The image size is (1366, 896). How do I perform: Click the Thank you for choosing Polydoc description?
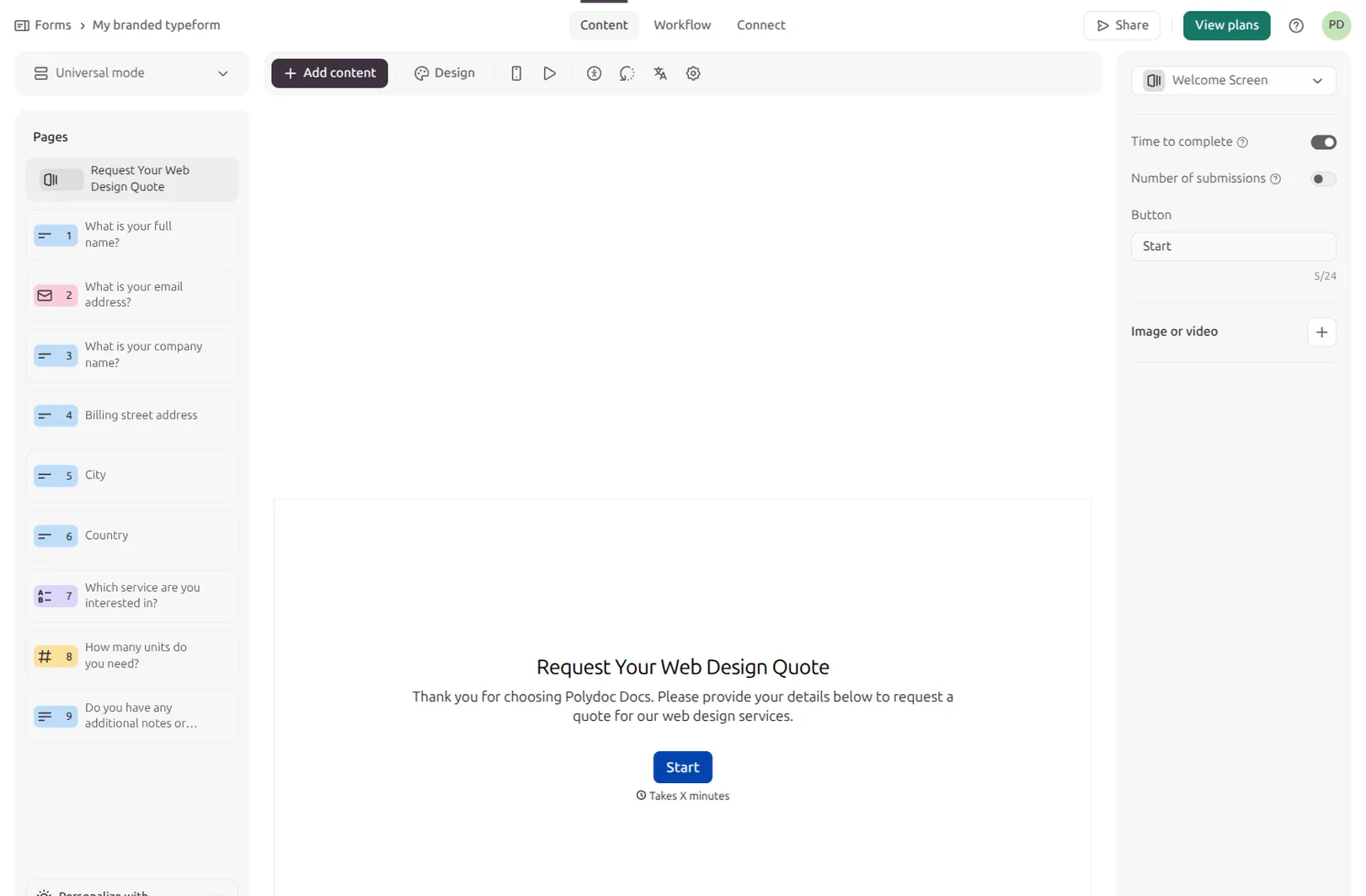pos(682,707)
